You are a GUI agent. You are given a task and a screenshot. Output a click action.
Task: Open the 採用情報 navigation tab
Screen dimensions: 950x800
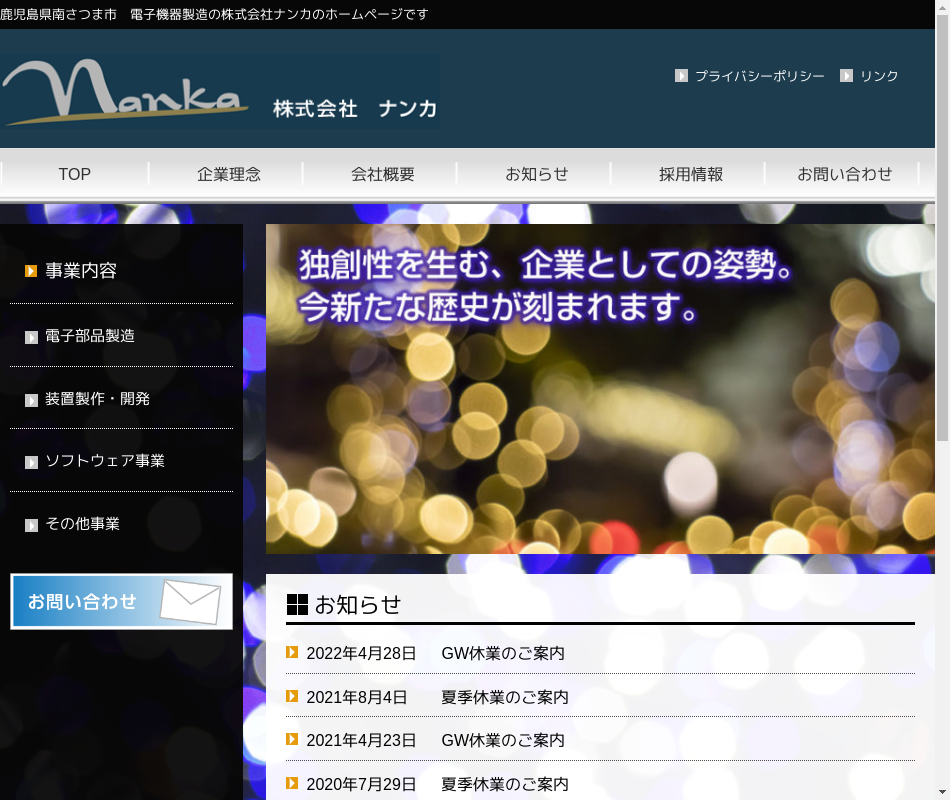pos(691,174)
